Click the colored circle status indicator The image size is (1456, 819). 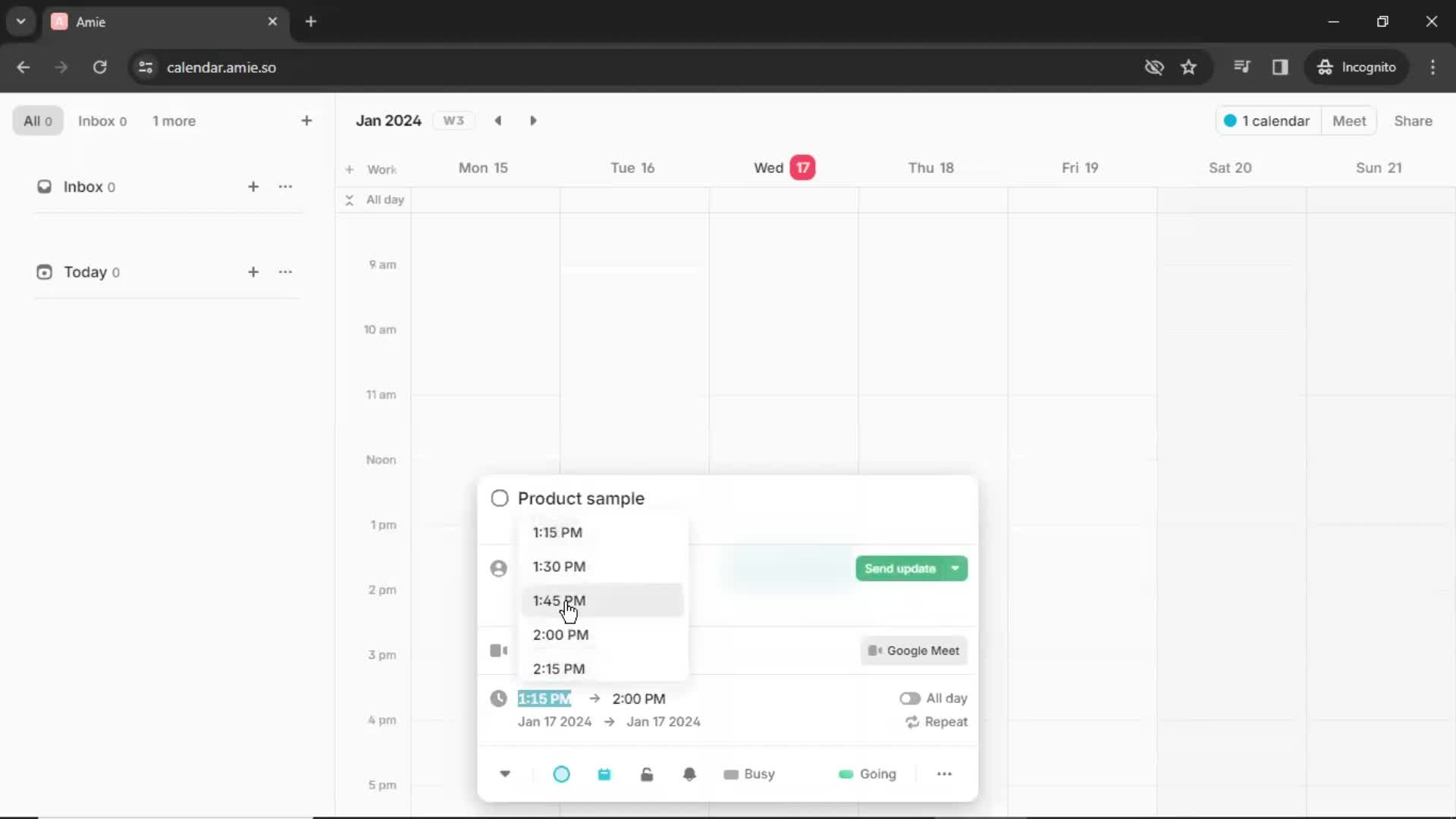tap(562, 774)
